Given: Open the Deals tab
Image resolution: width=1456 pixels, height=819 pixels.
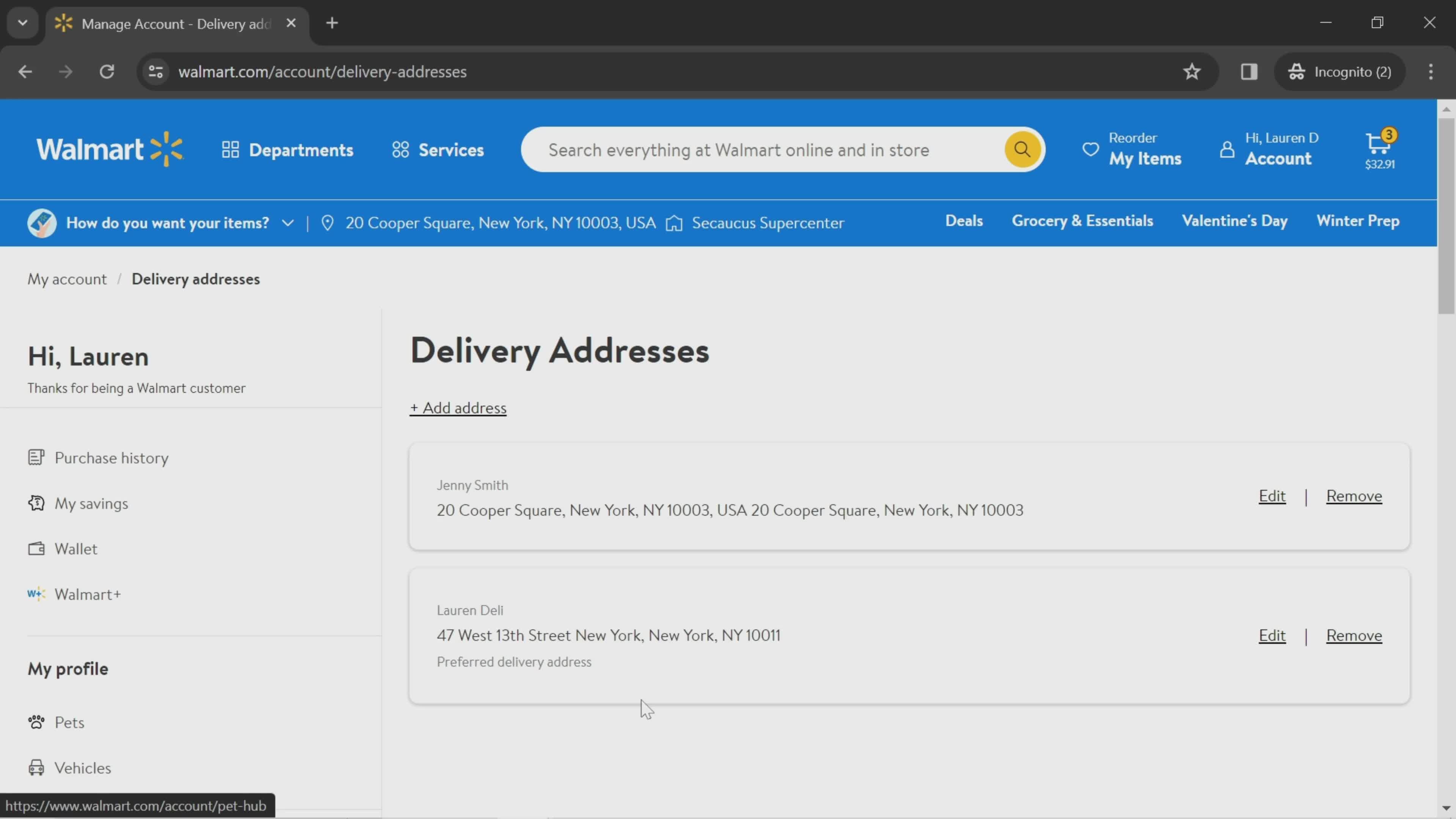Looking at the screenshot, I should pyautogui.click(x=964, y=221).
